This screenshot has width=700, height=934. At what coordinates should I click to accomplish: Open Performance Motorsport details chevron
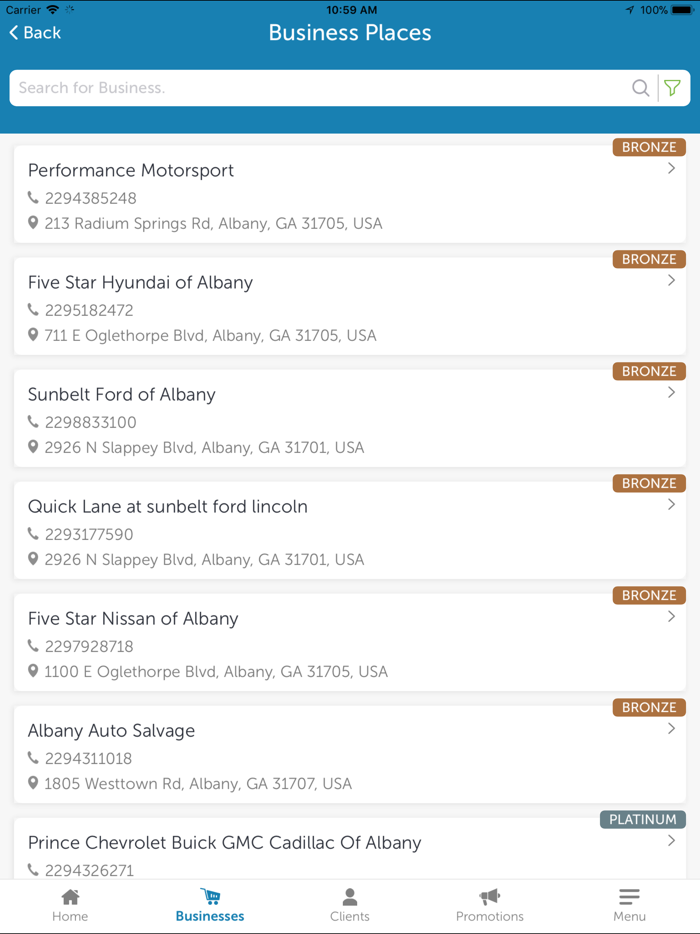(x=672, y=169)
